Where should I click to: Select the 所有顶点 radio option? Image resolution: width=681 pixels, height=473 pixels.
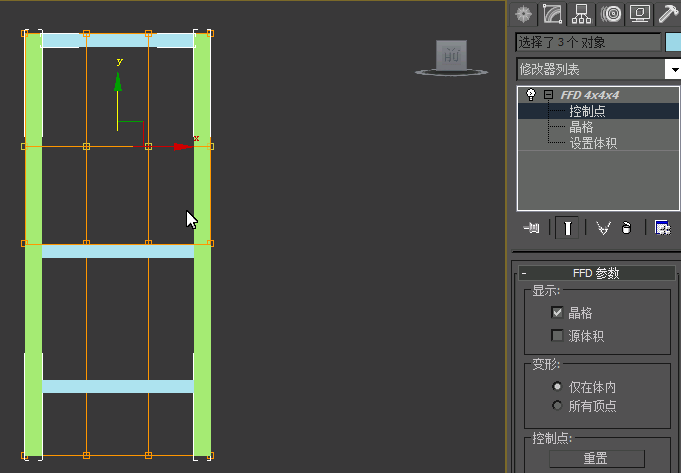[557, 406]
